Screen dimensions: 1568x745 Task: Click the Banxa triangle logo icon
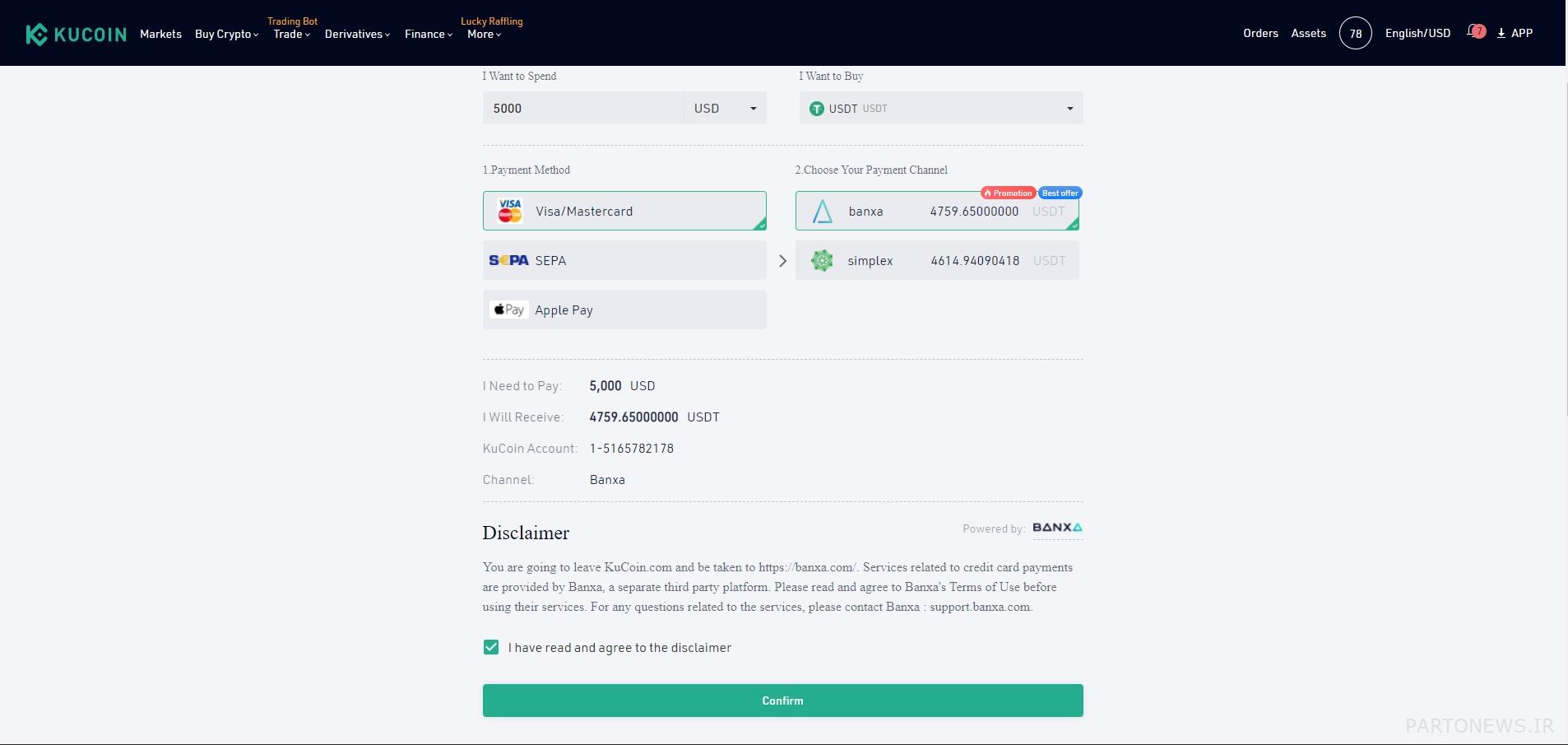coord(822,212)
